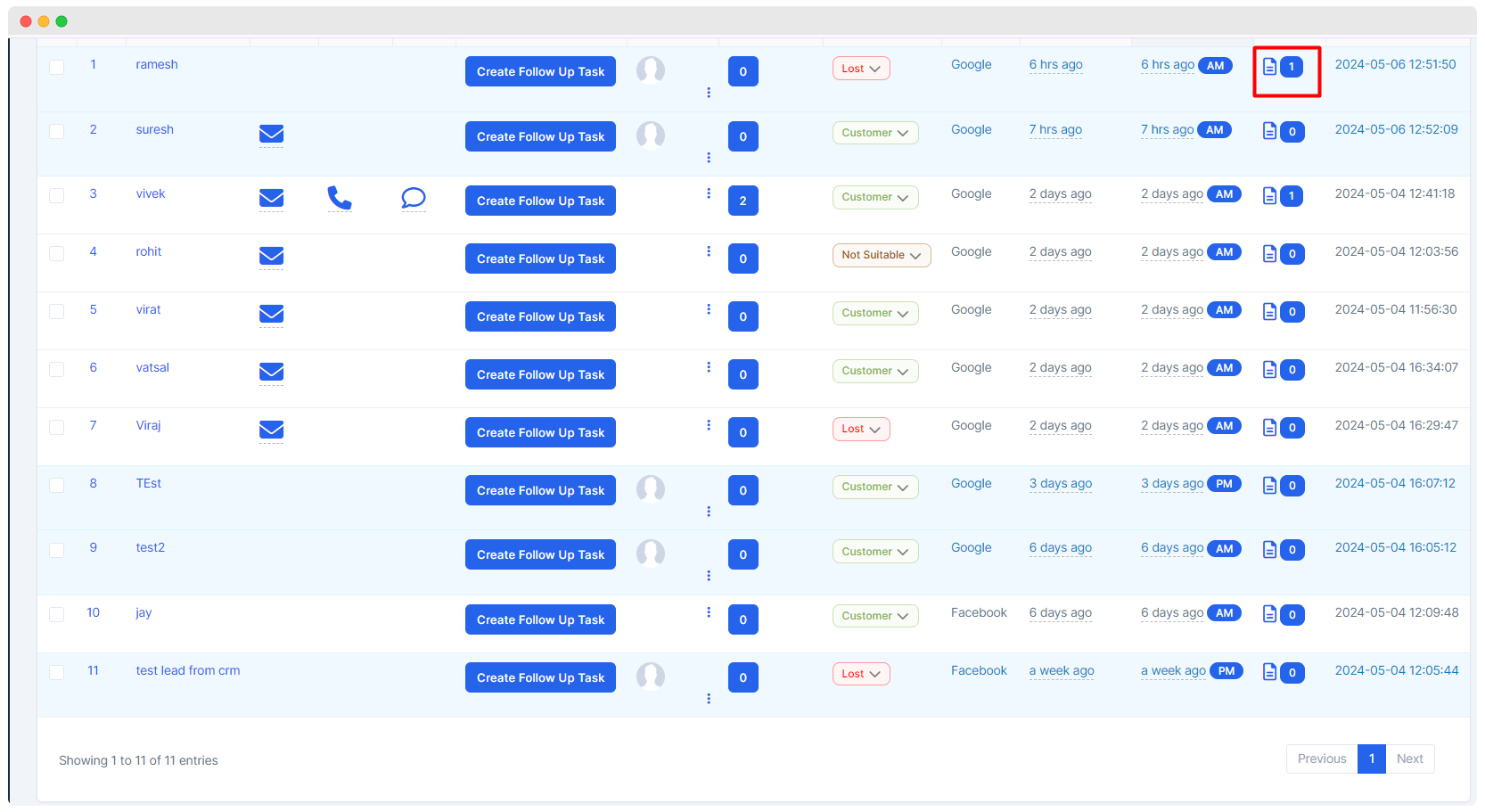Select page 1 in pagination

[1372, 759]
